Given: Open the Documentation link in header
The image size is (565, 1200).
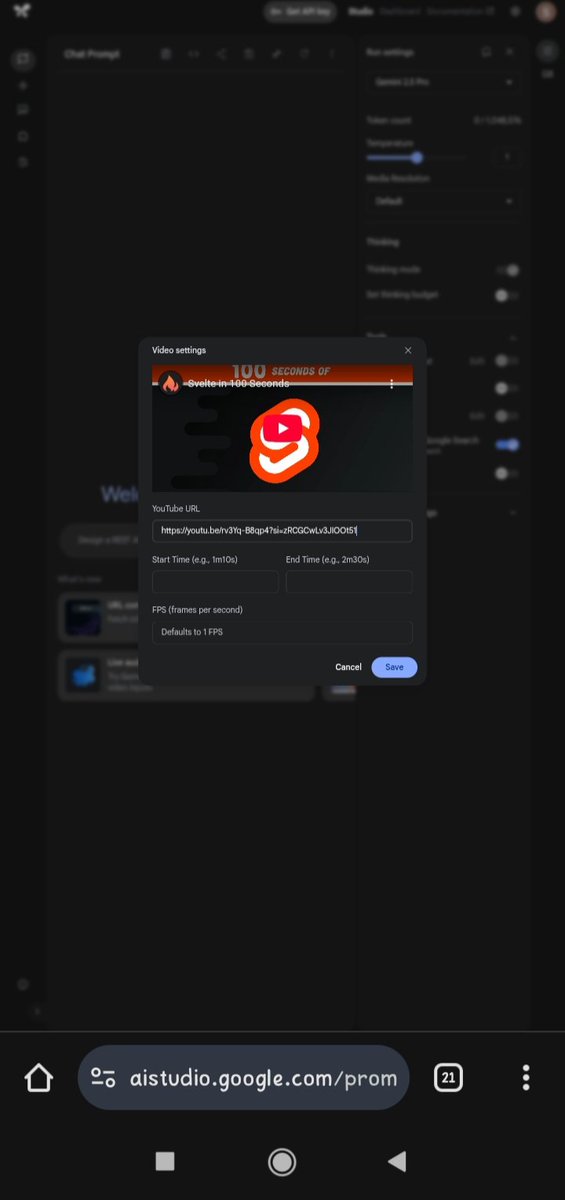Looking at the screenshot, I should click(x=460, y=12).
